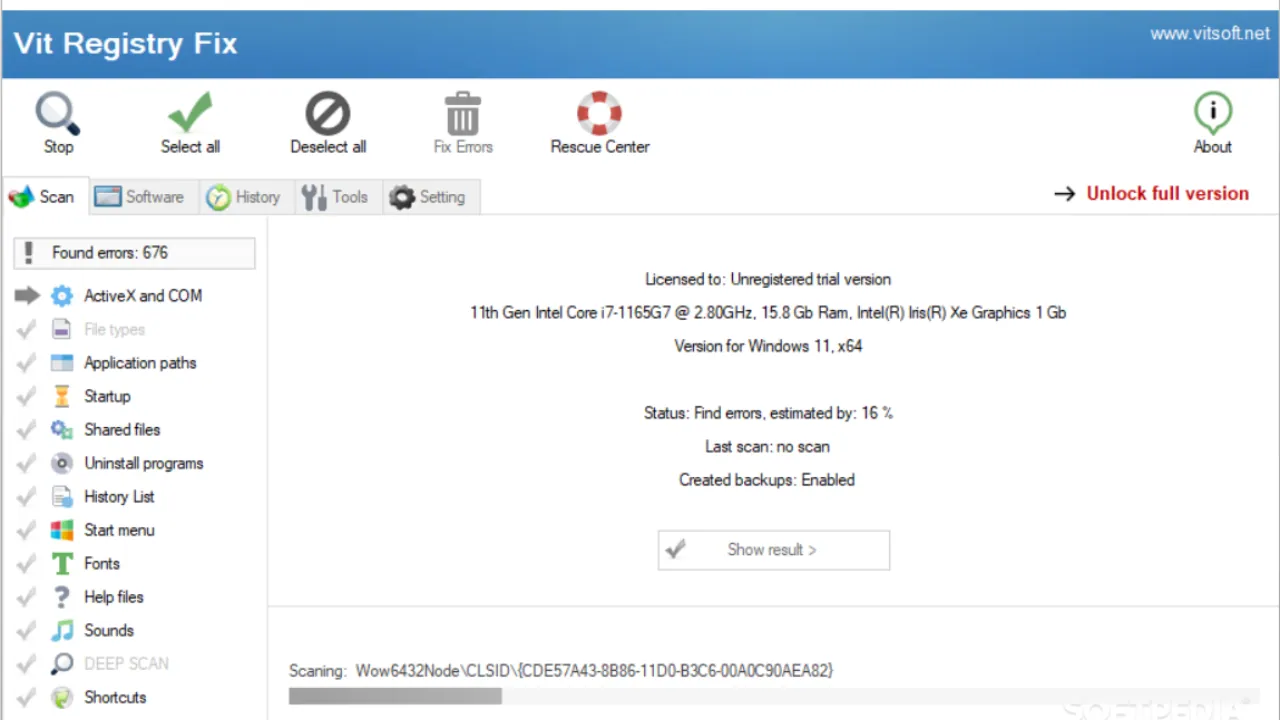Click the exclamation icon beside Found errors
This screenshot has width=1280, height=720.
[x=30, y=253]
